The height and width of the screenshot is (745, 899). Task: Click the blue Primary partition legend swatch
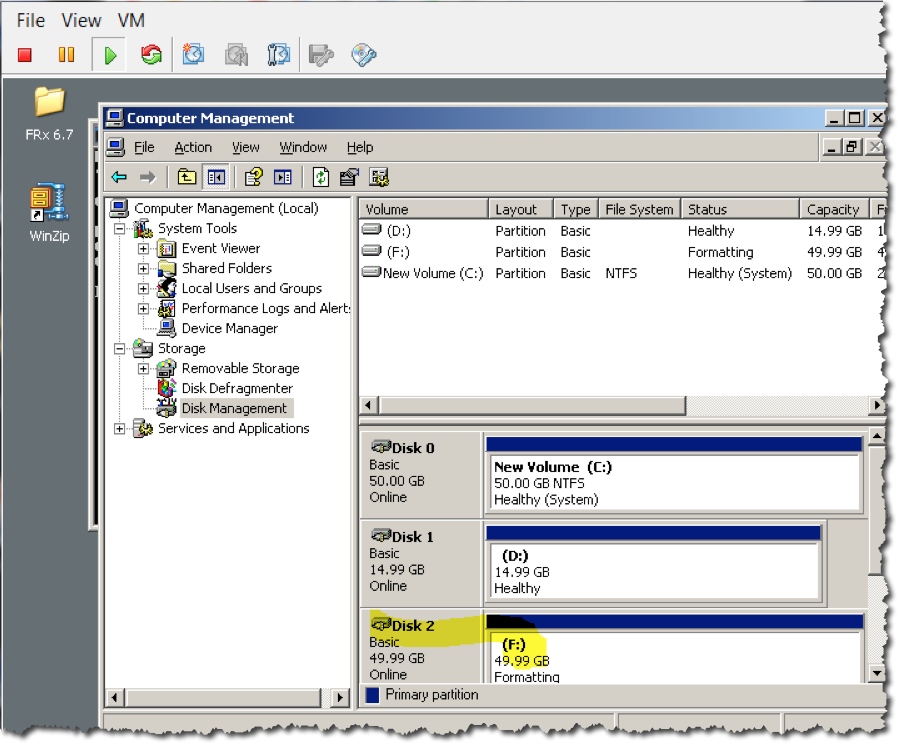(372, 695)
